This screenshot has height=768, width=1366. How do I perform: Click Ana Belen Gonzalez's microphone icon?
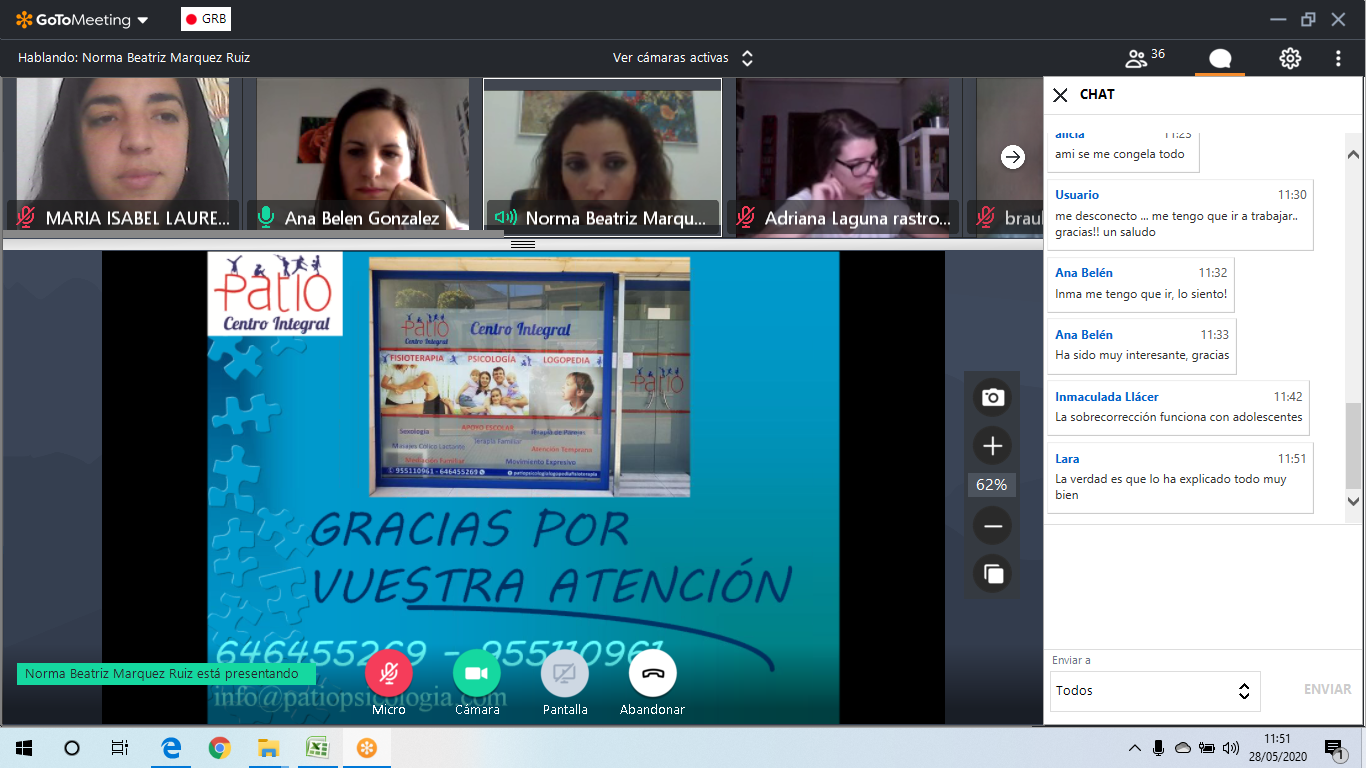pos(266,217)
